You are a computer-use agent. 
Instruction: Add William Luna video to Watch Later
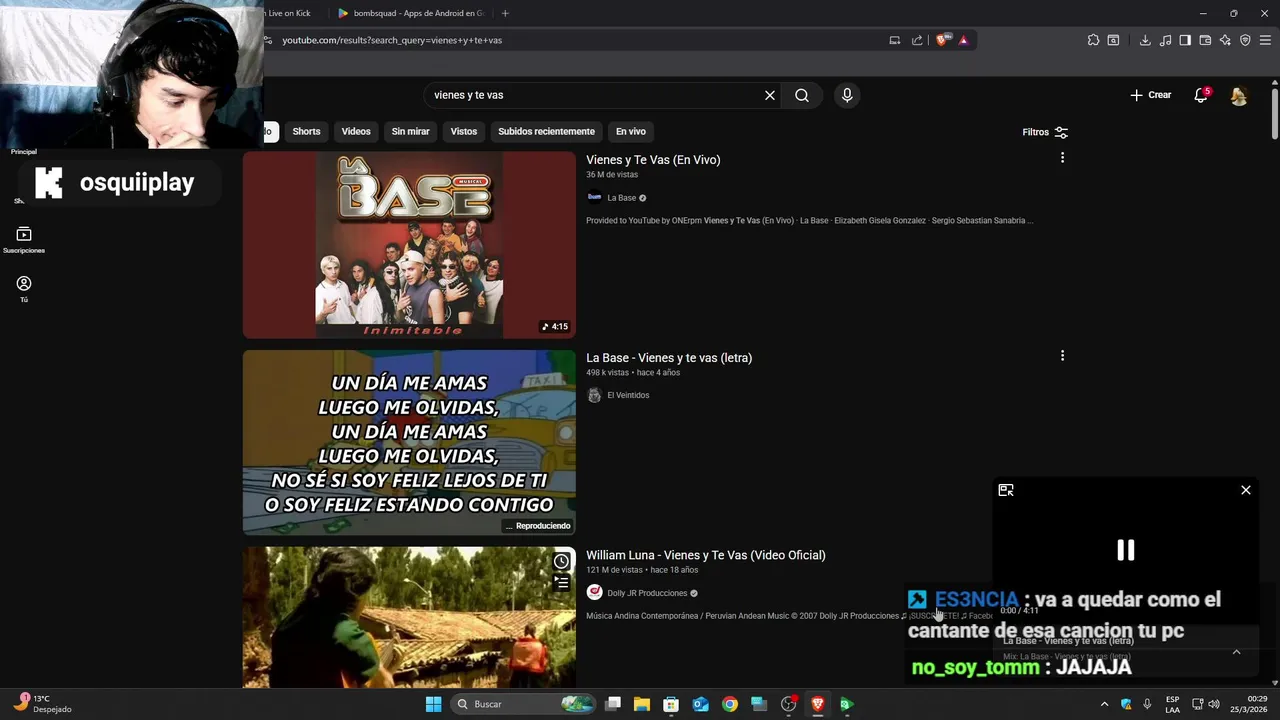(x=562, y=561)
